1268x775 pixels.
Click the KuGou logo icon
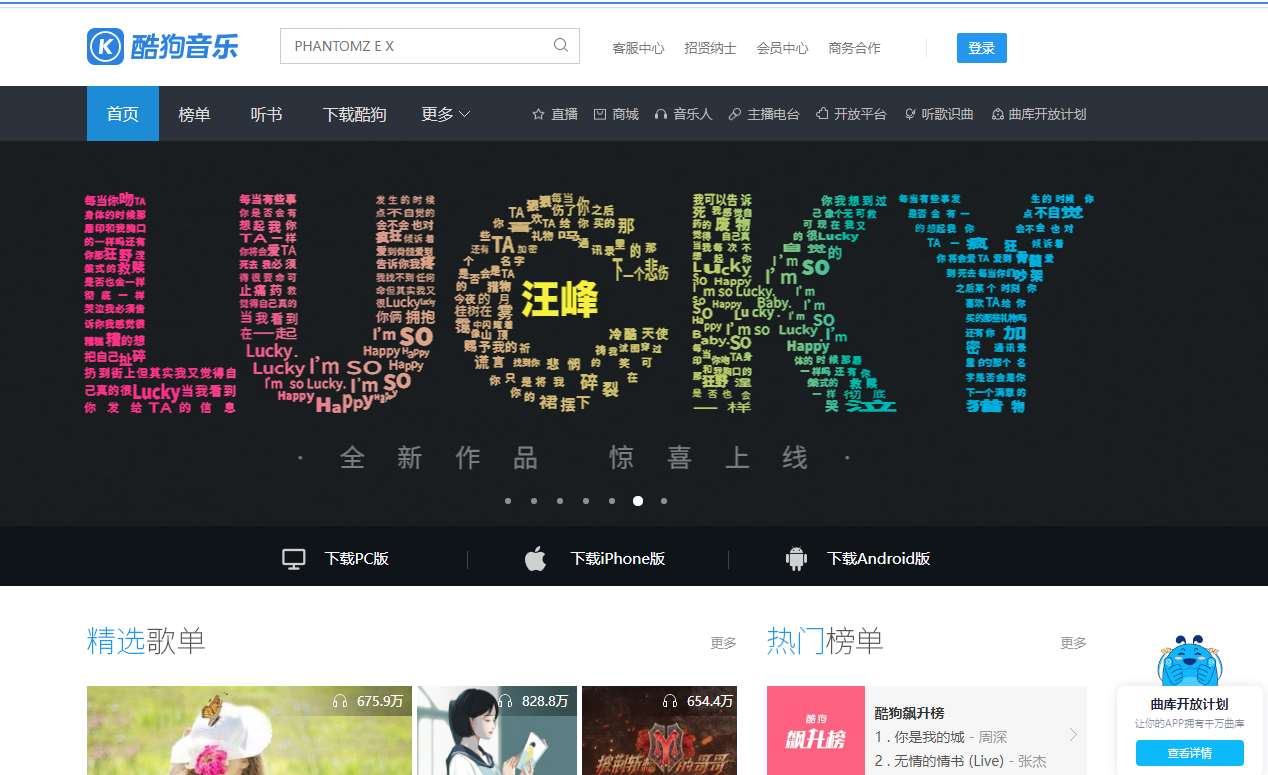click(x=105, y=46)
